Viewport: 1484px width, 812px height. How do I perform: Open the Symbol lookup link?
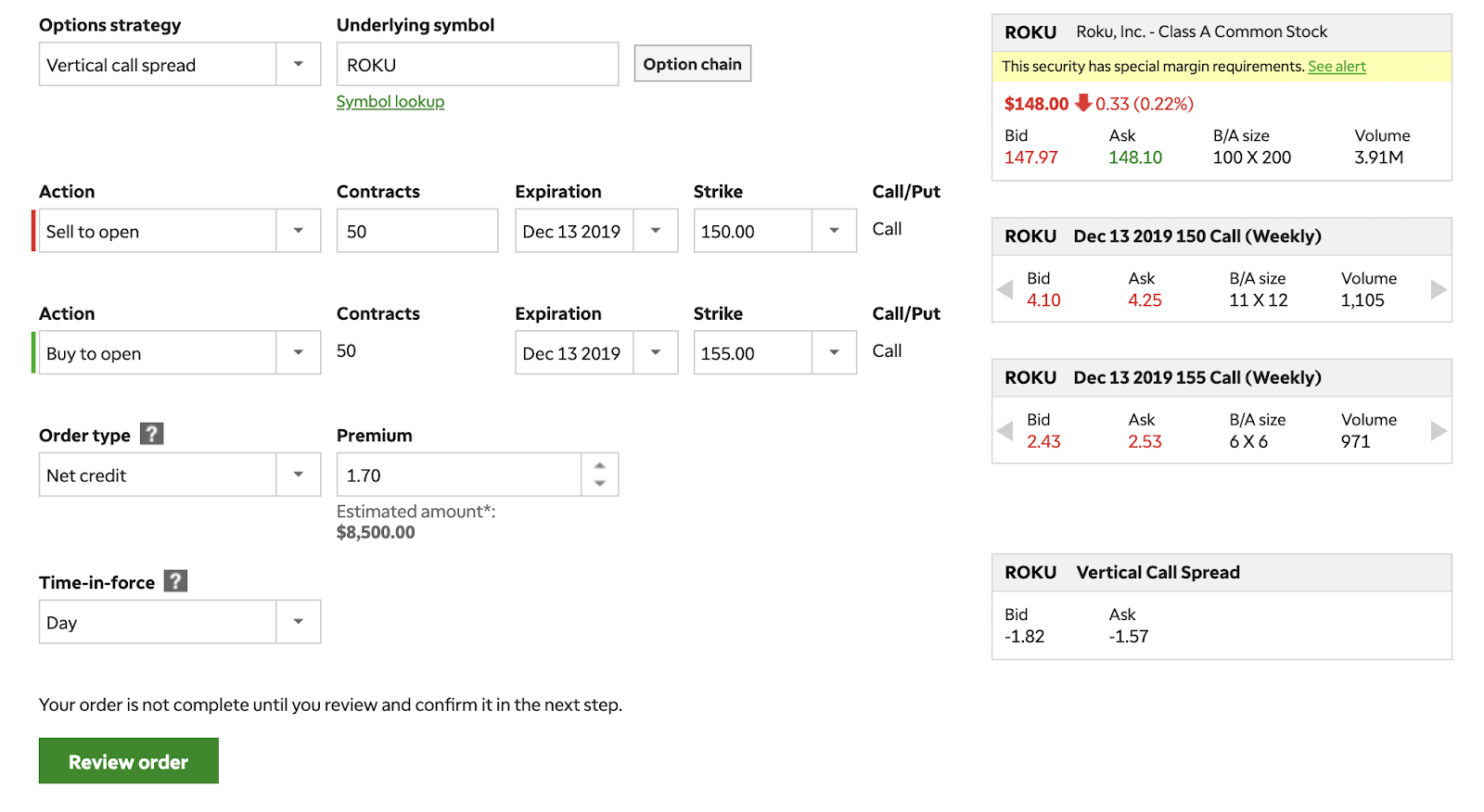pyautogui.click(x=390, y=102)
